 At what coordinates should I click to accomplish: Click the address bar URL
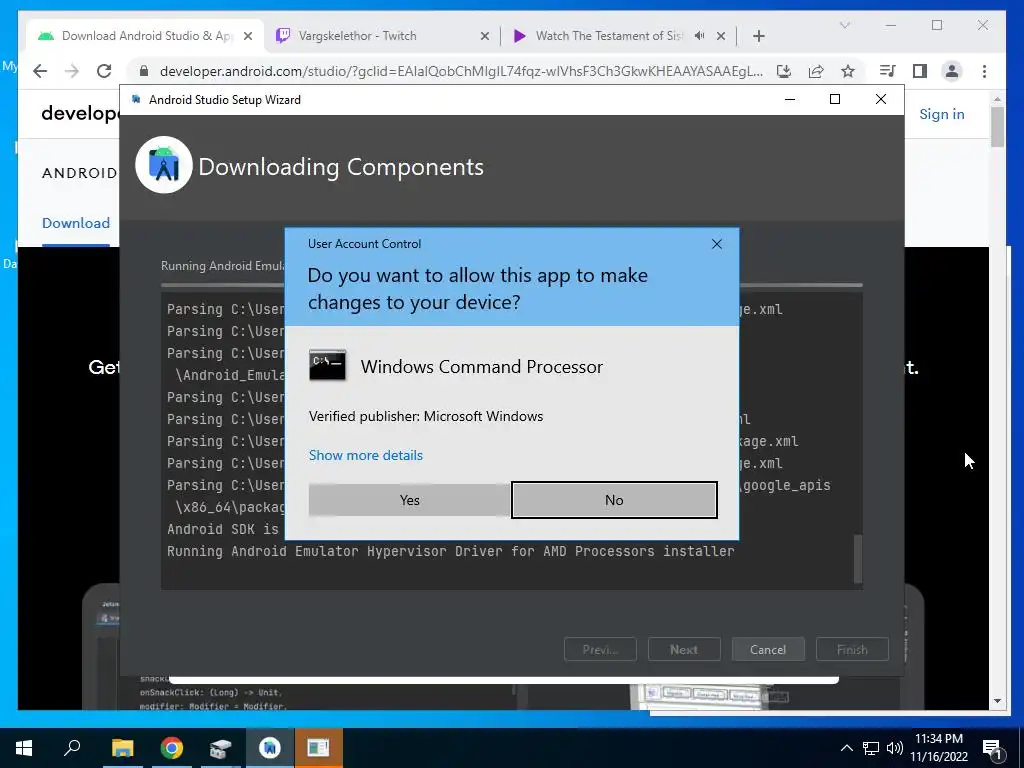point(461,71)
